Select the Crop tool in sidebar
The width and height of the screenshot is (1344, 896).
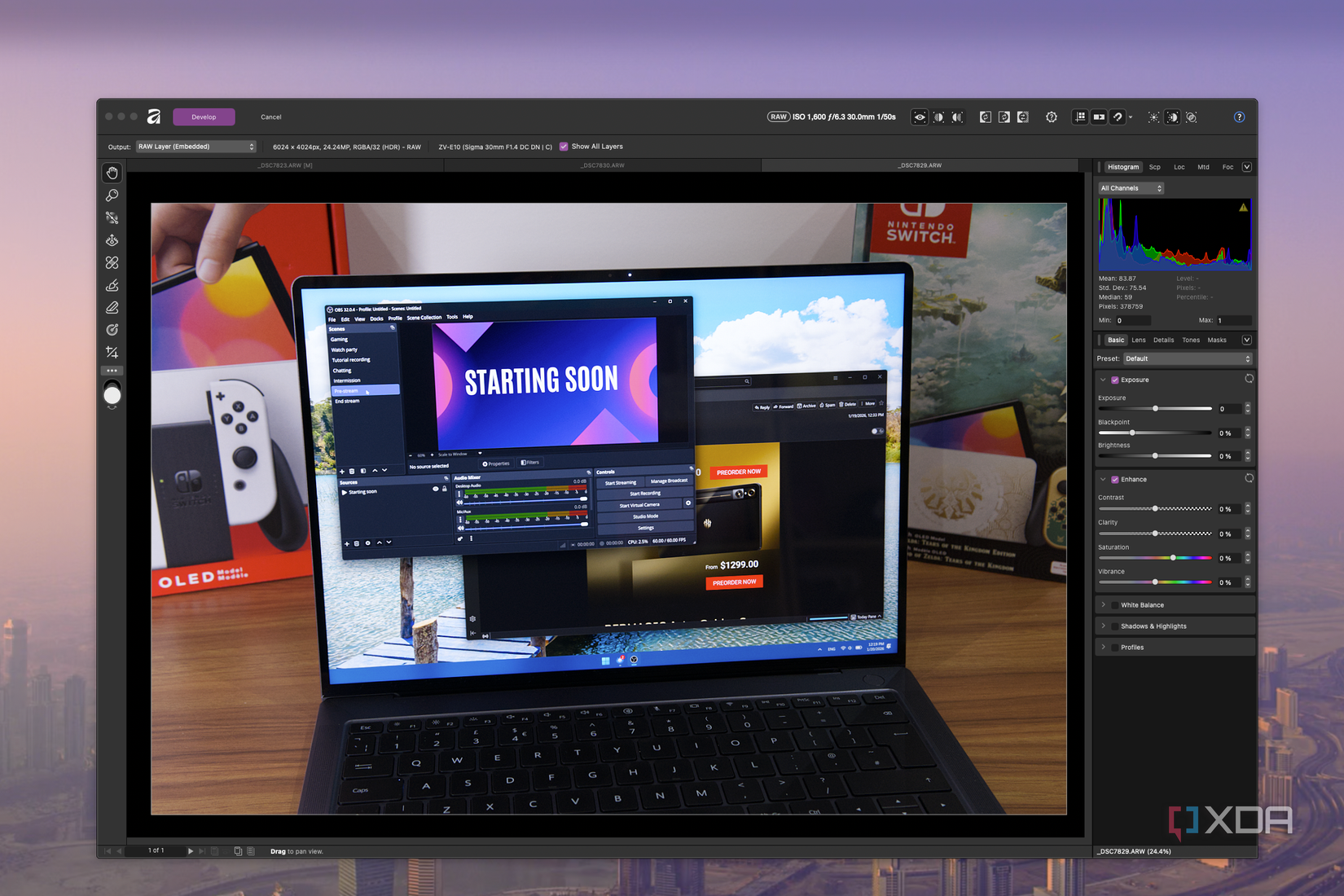coord(112,353)
